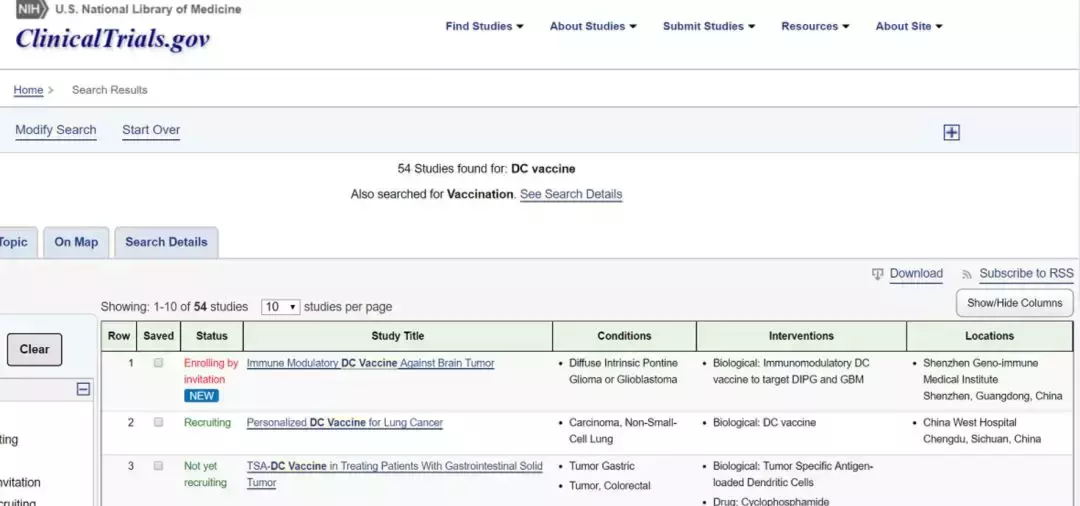Viewport: 1080px width, 506px height.
Task: Collapse the filter panel minus icon
Action: (83, 389)
